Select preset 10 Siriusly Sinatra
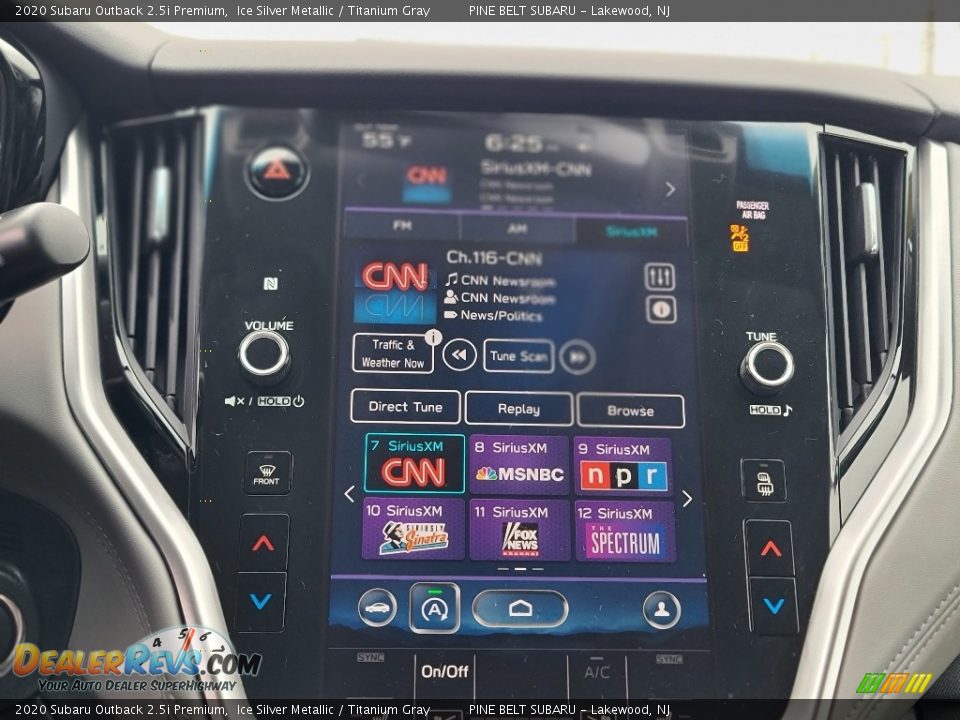The width and height of the screenshot is (960, 720). (x=413, y=530)
